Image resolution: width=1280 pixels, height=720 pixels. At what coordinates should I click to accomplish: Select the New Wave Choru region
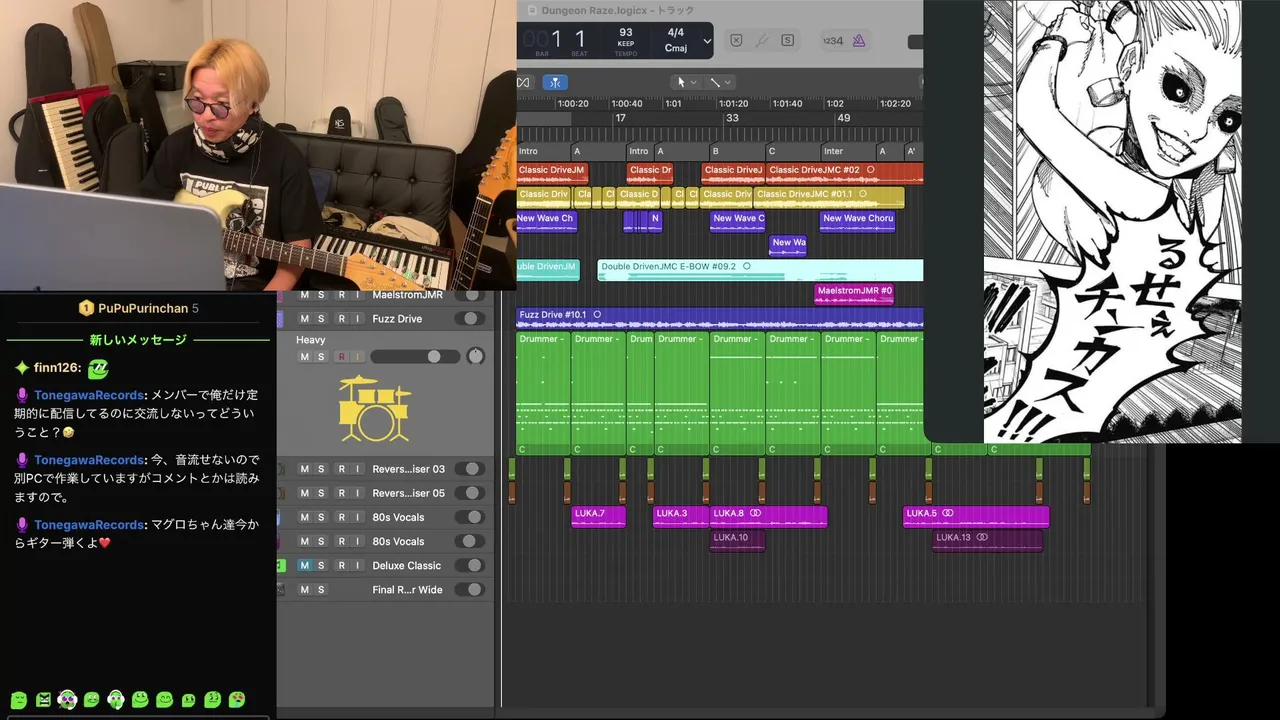(858, 222)
